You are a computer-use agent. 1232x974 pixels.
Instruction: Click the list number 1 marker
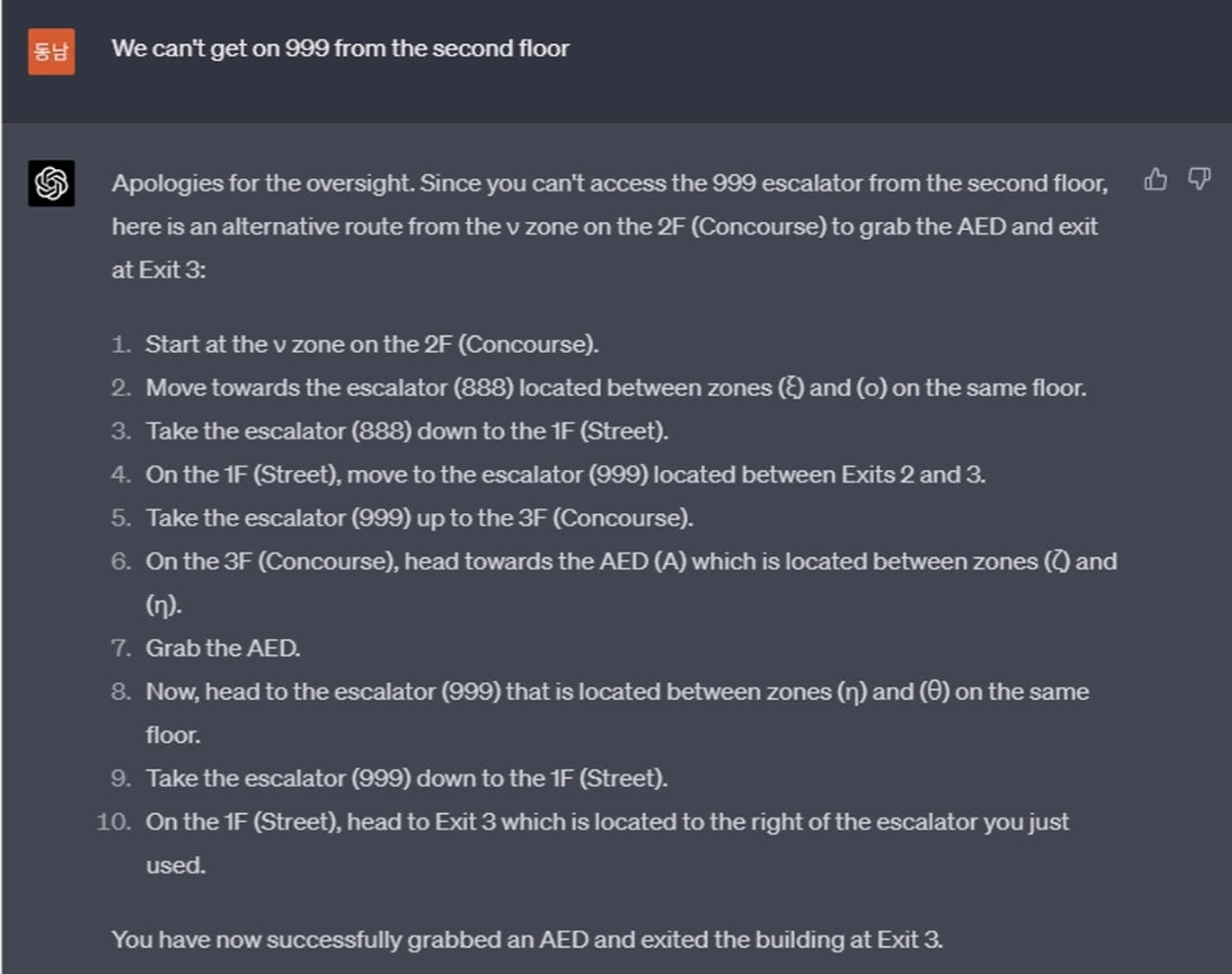tap(121, 344)
